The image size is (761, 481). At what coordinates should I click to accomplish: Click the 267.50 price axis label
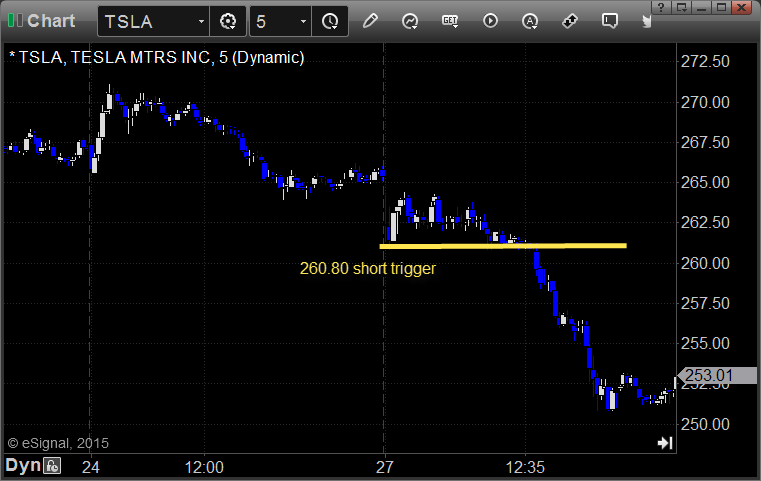705,142
